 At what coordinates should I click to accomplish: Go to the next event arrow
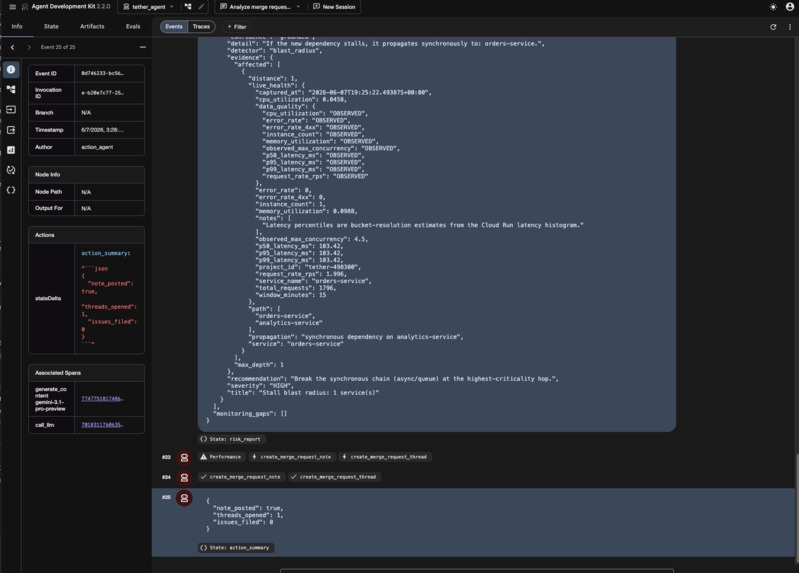click(x=29, y=47)
